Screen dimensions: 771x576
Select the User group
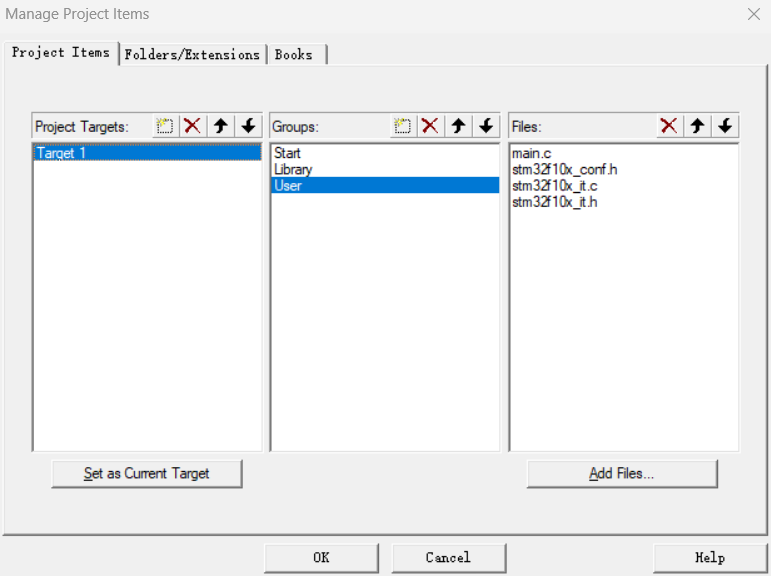click(385, 185)
